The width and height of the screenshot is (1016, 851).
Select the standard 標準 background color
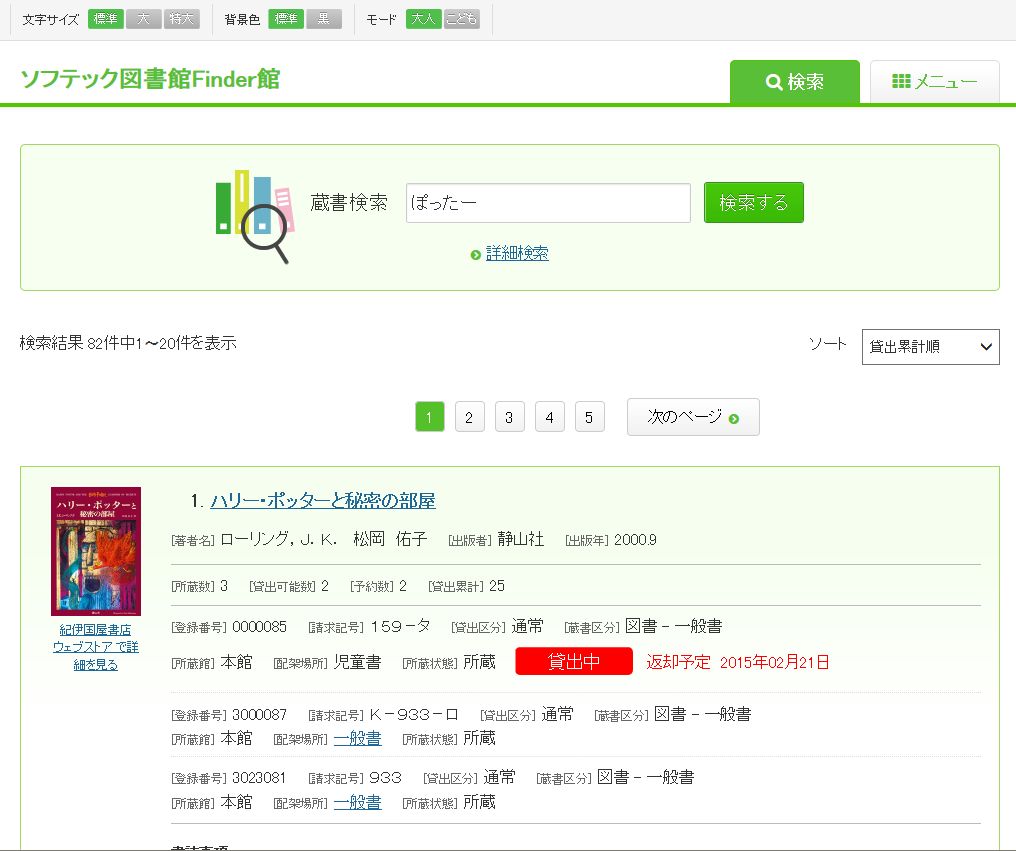pos(286,19)
